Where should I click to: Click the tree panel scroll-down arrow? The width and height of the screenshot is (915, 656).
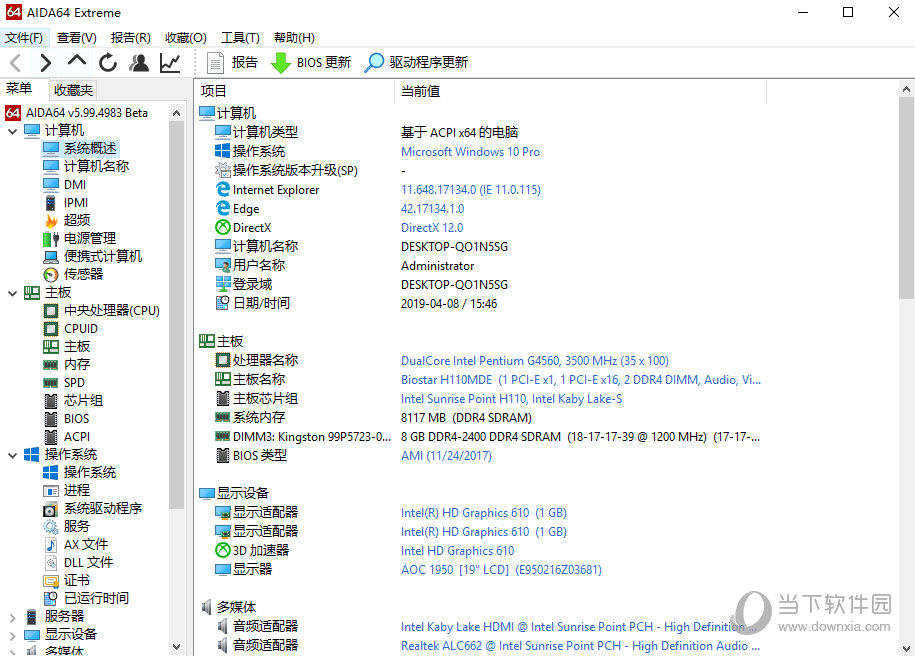point(177,647)
